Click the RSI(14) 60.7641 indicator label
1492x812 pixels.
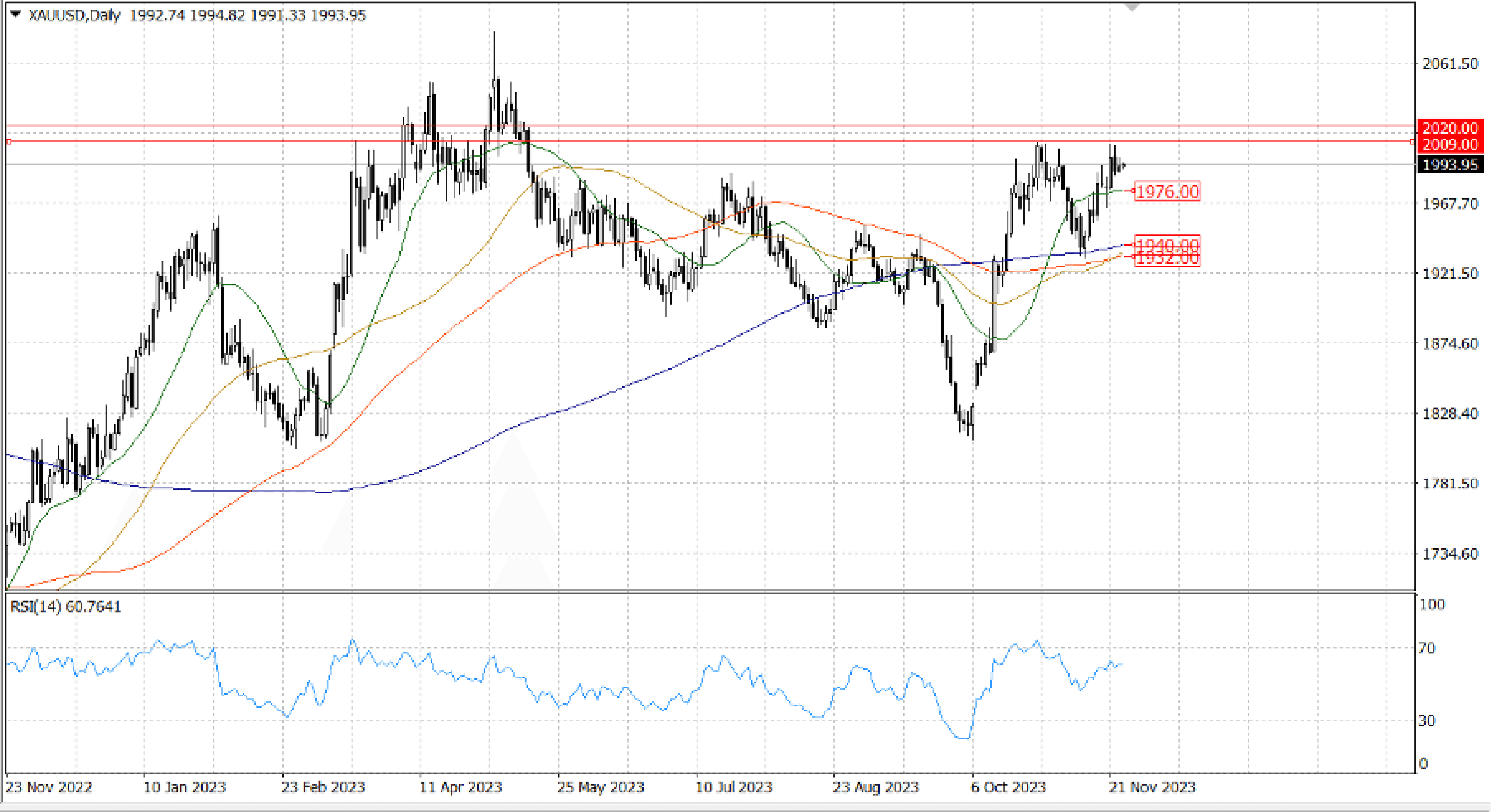65,607
